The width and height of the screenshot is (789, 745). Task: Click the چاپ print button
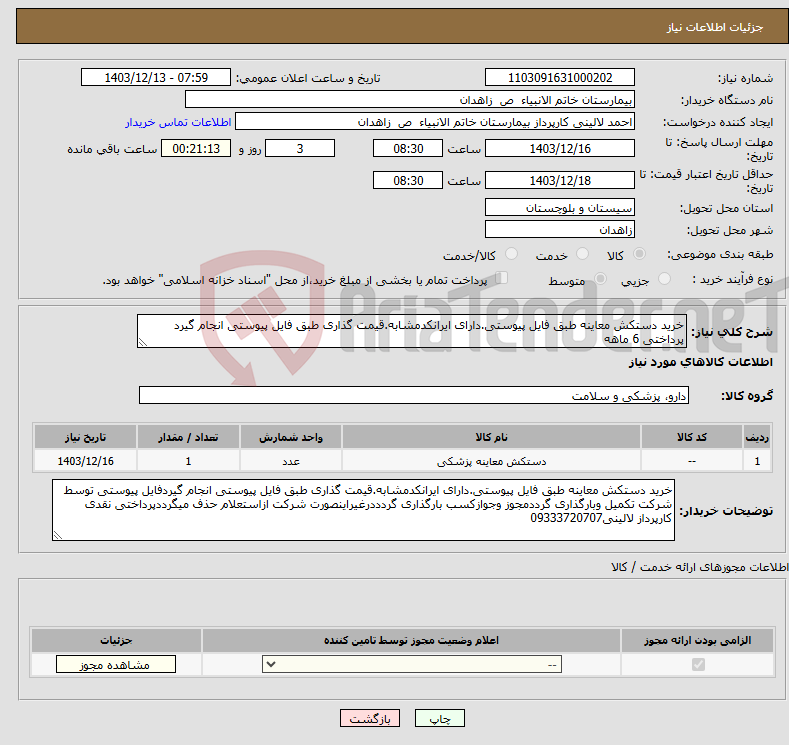pos(440,719)
